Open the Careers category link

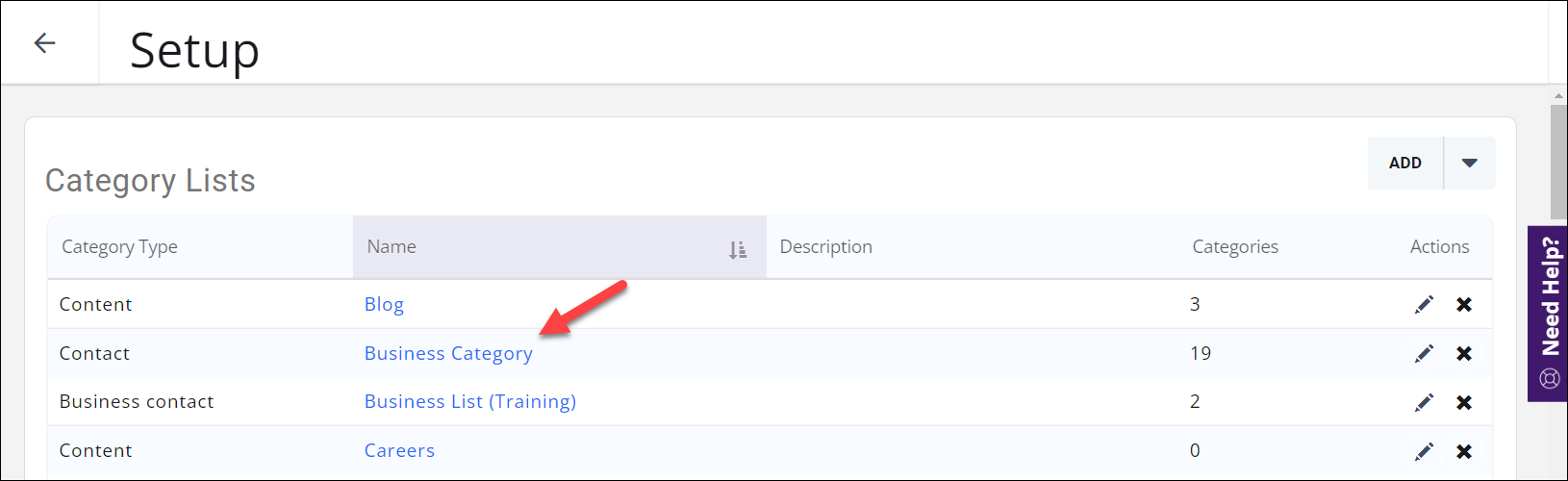coord(399,451)
